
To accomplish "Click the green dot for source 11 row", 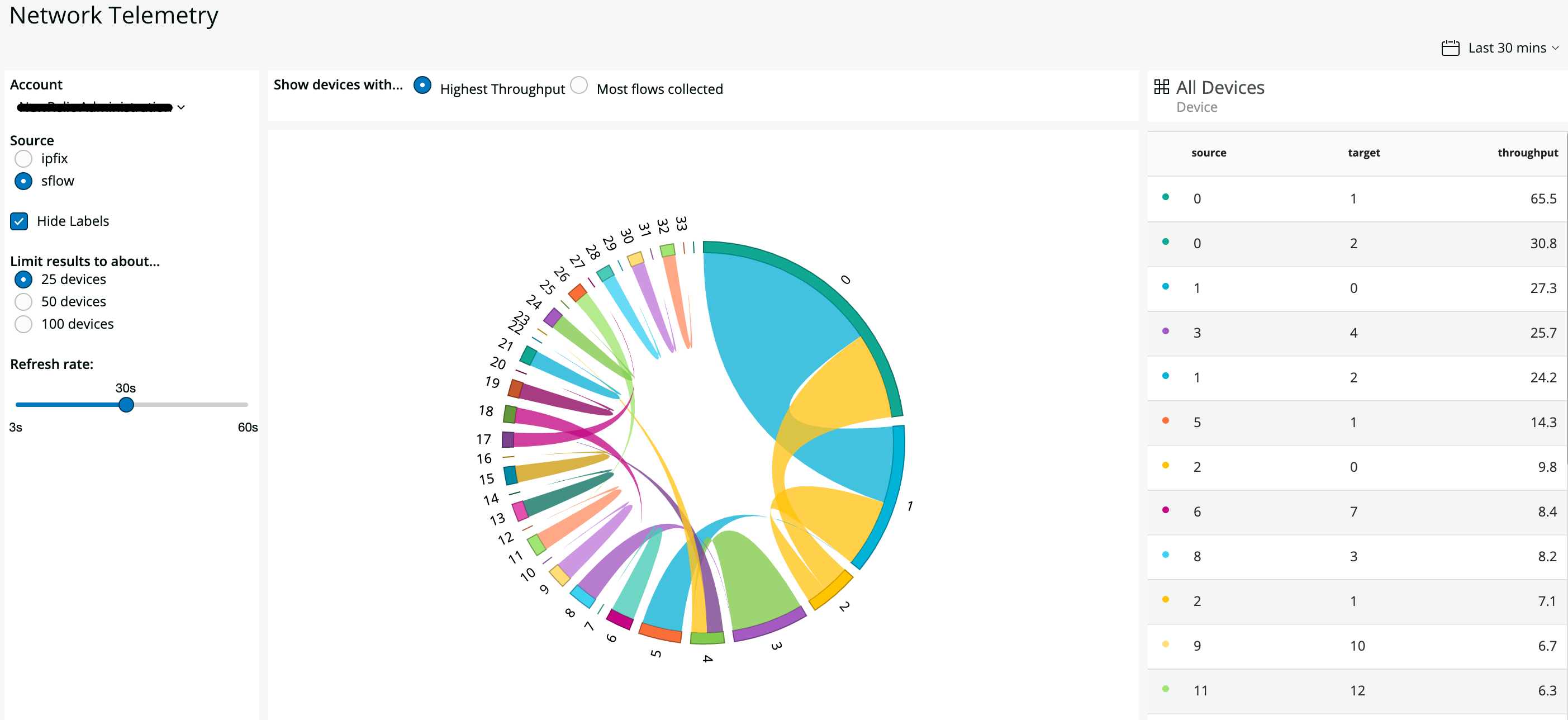I will [x=1165, y=688].
